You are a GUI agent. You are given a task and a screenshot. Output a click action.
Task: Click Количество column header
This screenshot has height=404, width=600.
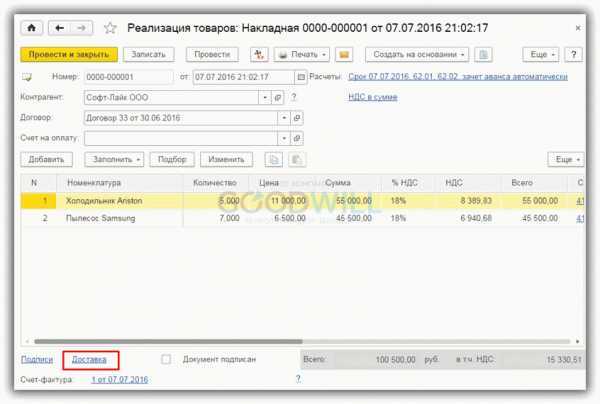pyautogui.click(x=215, y=183)
